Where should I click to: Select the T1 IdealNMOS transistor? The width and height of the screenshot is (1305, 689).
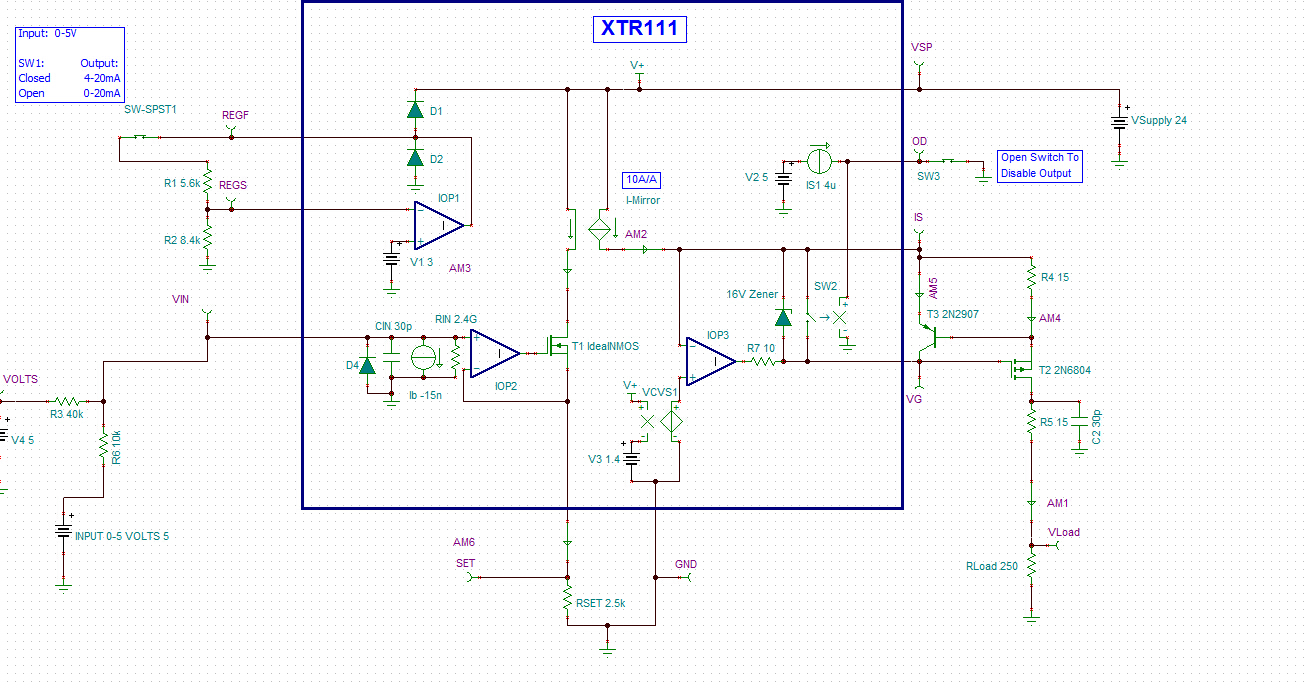coord(558,347)
